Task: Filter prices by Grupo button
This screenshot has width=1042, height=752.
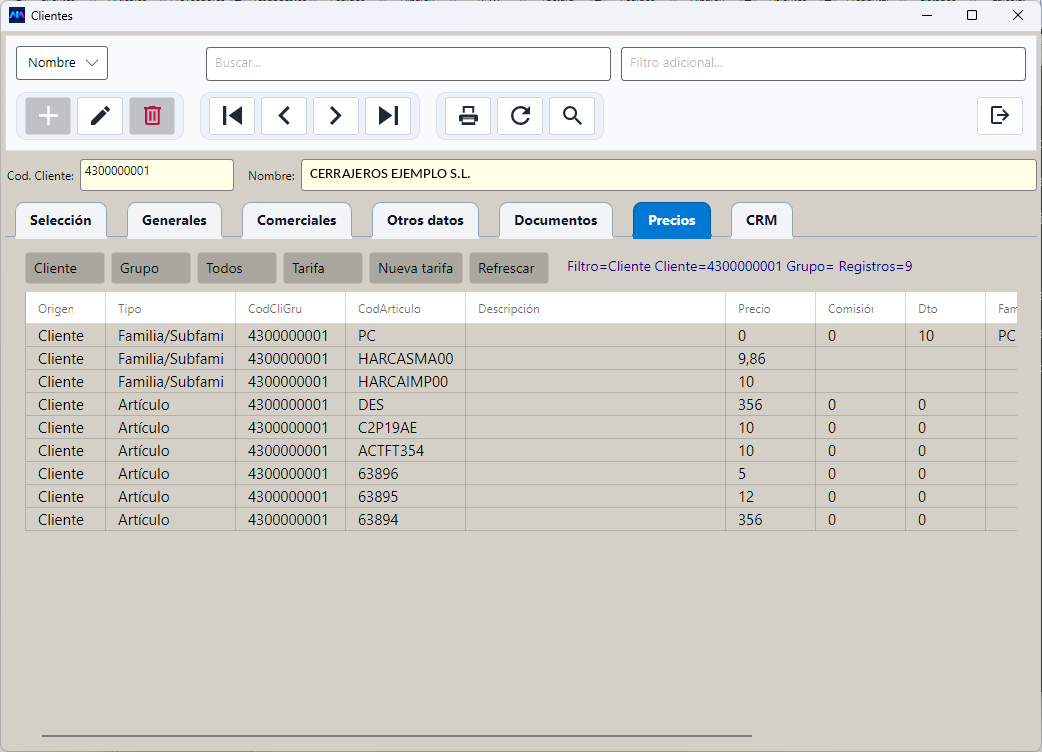Action: tap(151, 268)
